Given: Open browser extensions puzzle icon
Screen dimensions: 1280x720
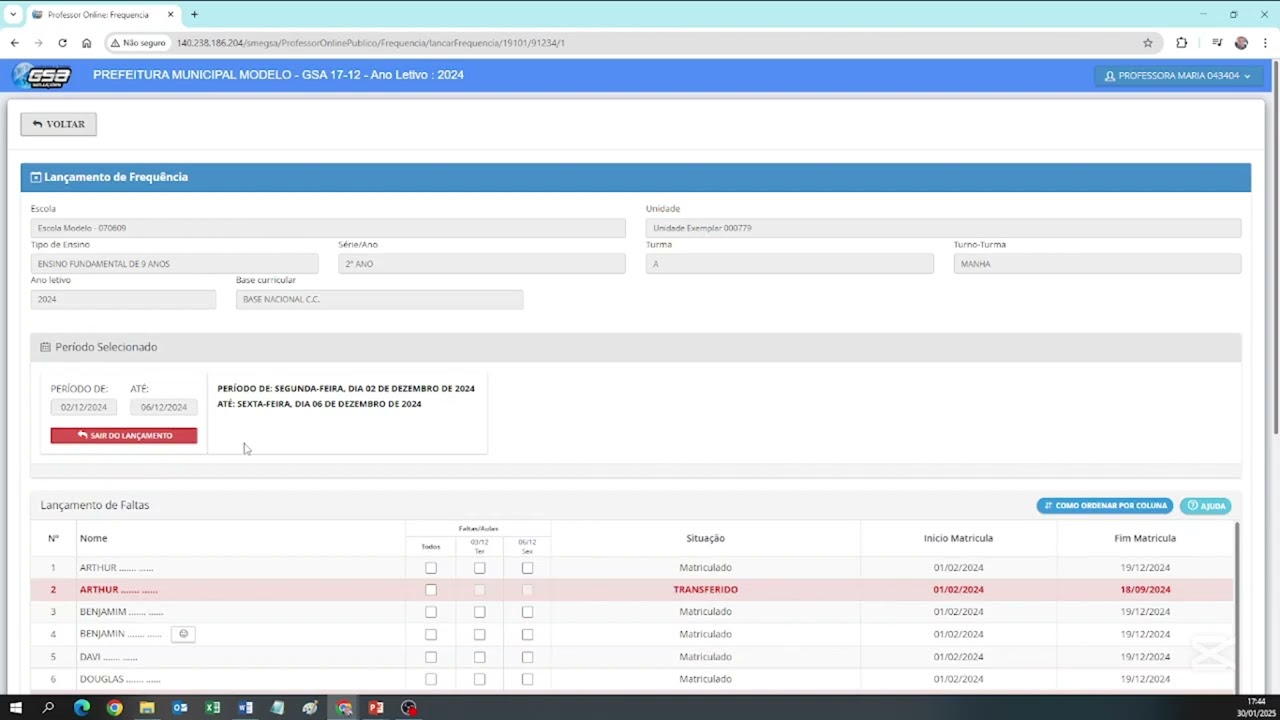Looking at the screenshot, I should coord(1182,43).
